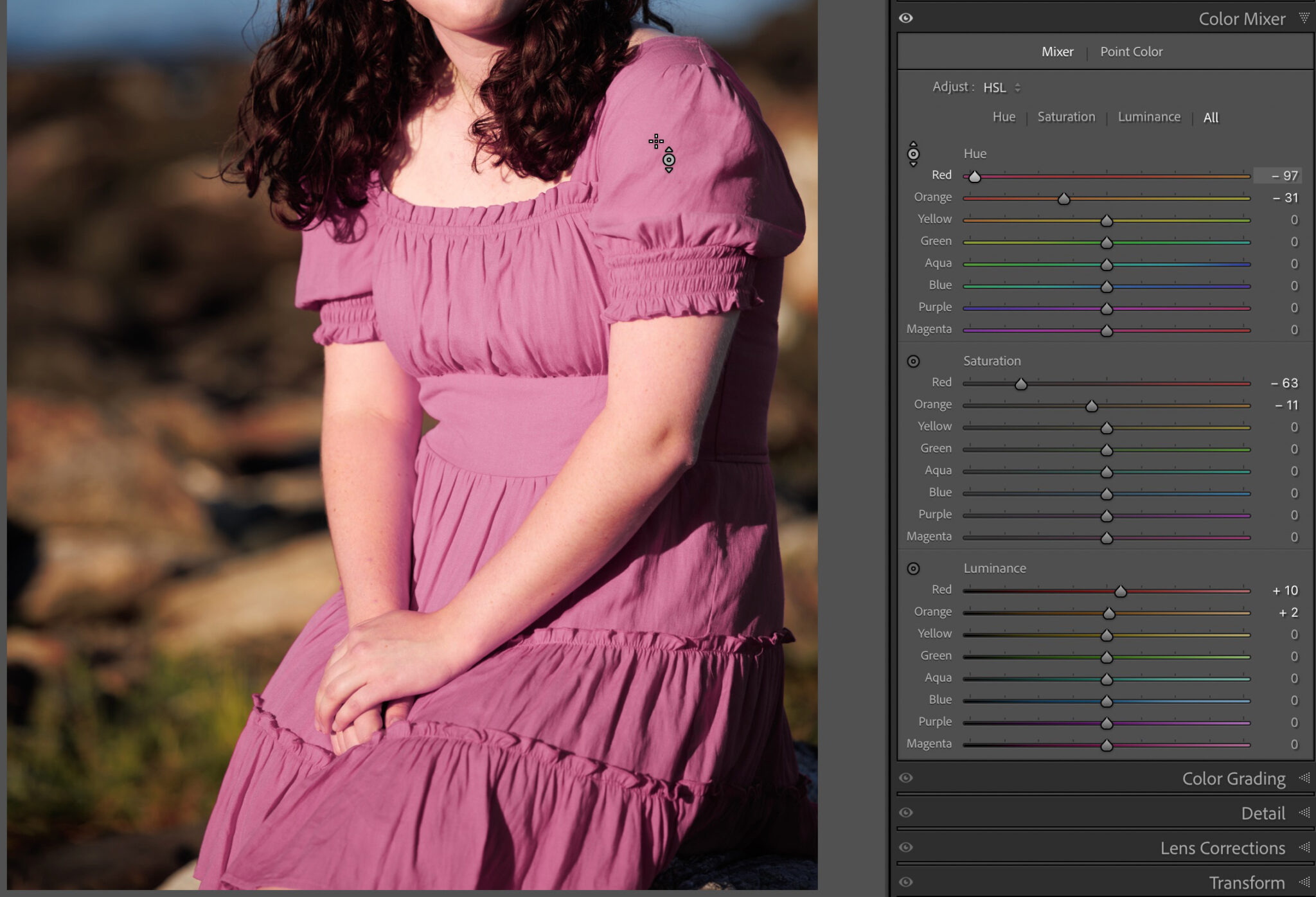Hide the Color Mixer panel adjustments
The width and height of the screenshot is (1316, 897).
pyautogui.click(x=906, y=19)
